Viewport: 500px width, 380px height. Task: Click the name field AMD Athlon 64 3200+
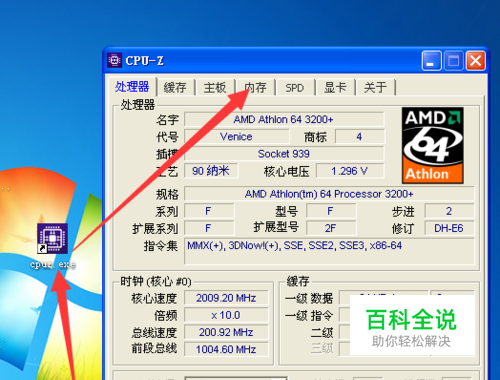284,119
